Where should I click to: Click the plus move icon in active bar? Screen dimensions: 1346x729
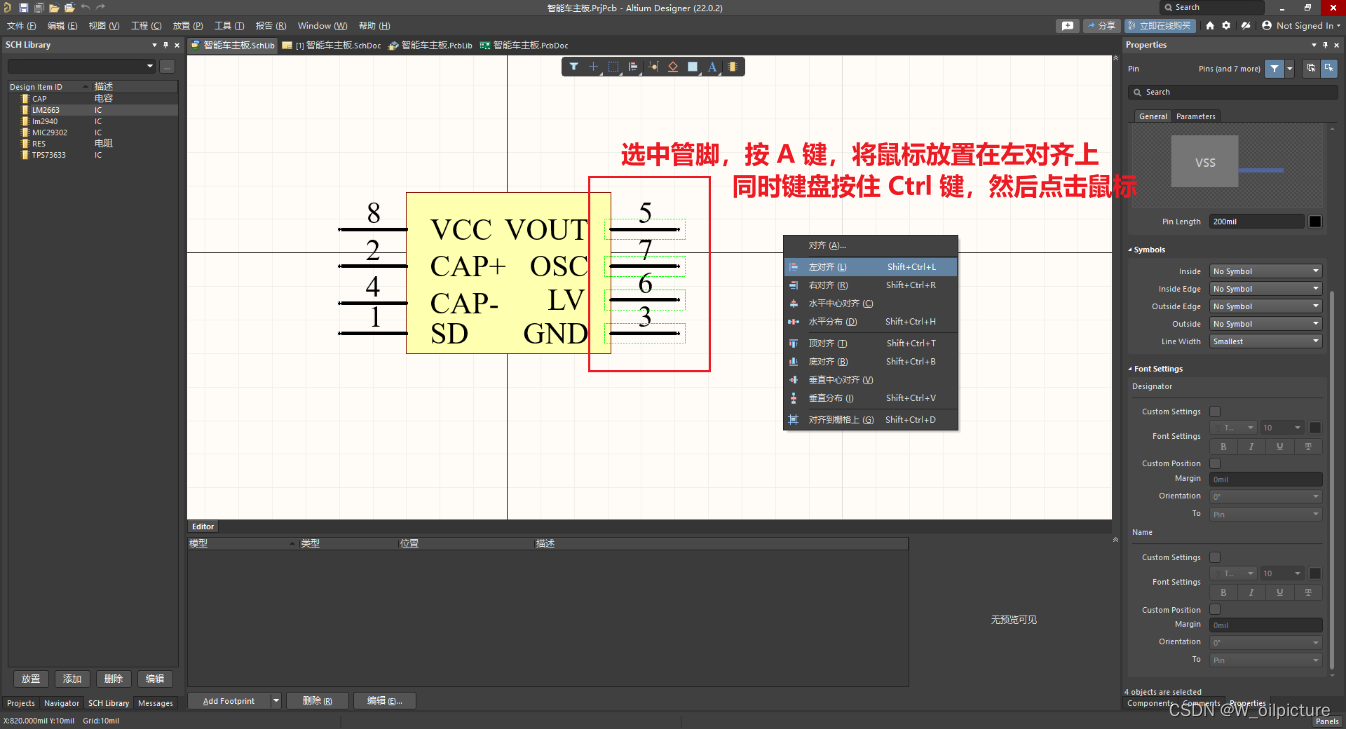pyautogui.click(x=593, y=67)
